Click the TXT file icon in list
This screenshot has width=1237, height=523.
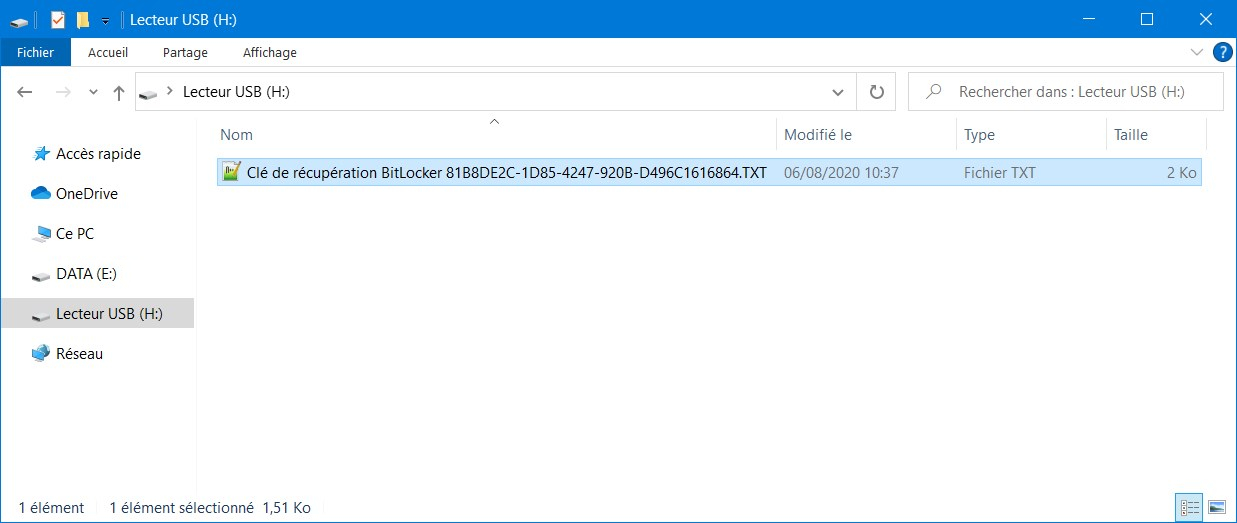[231, 172]
